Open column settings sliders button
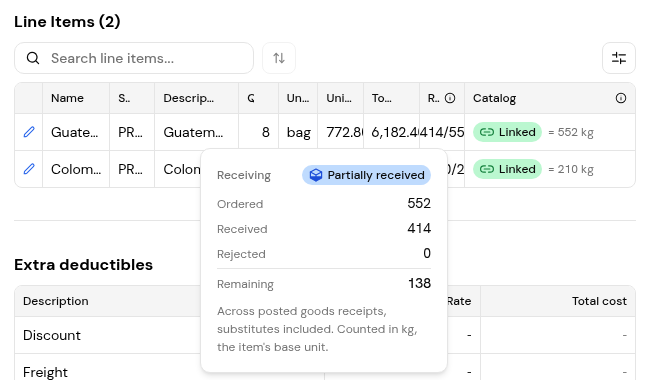This screenshot has width=646, height=380. [619, 58]
